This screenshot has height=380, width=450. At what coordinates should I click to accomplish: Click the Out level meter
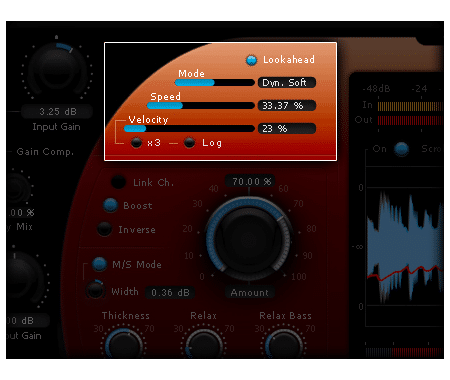coord(410,120)
